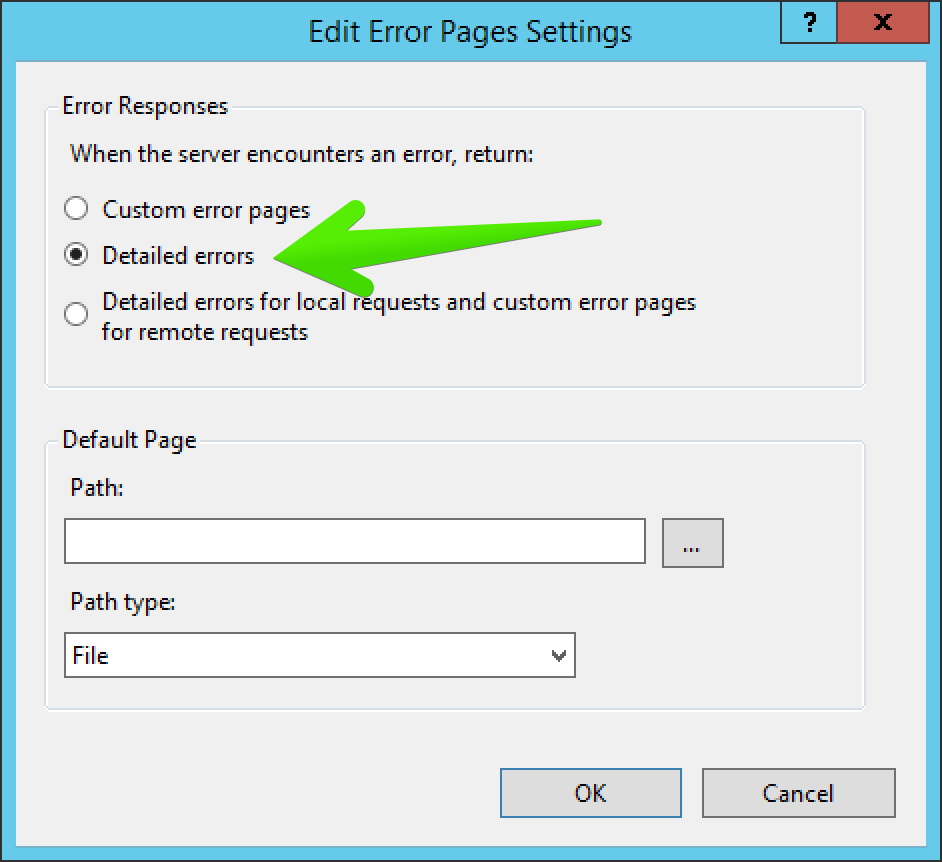Click the Custom error pages label text
Viewport: 942px width, 862px height.
(x=206, y=210)
